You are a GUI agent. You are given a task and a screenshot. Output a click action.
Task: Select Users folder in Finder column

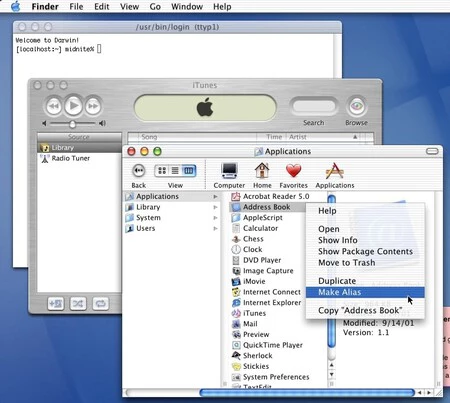click(172, 229)
